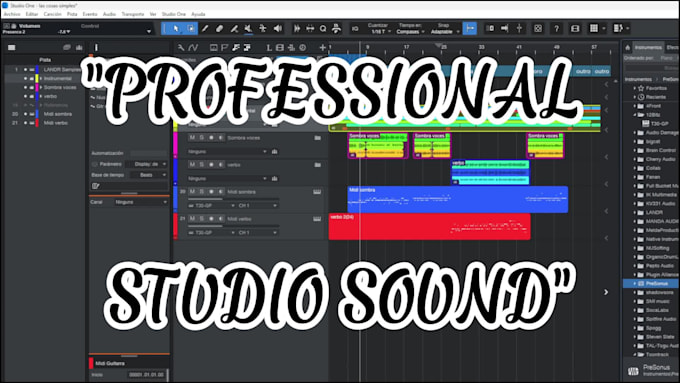This screenshot has height=383, width=680.
Task: Open the Transporte menu
Action: 133,14
